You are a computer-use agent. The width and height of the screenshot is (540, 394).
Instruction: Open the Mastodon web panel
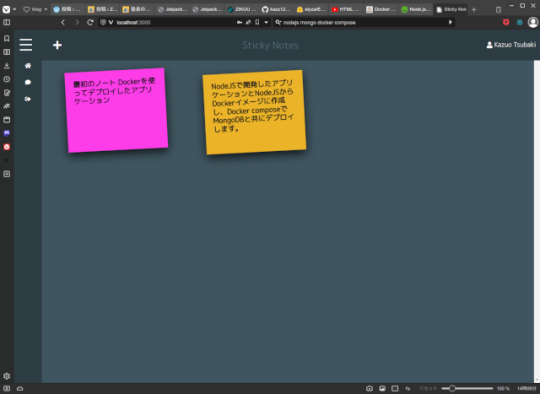point(7,133)
